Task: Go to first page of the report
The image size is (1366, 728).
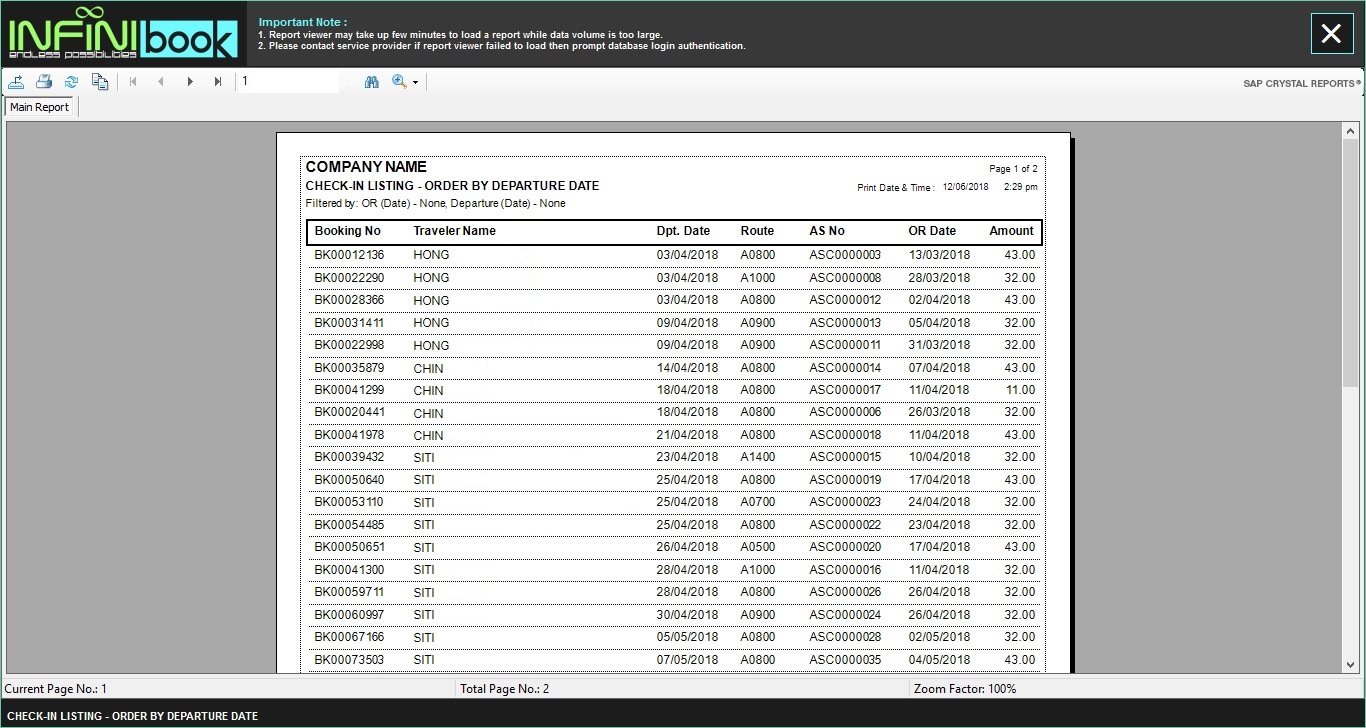Action: tap(133, 82)
